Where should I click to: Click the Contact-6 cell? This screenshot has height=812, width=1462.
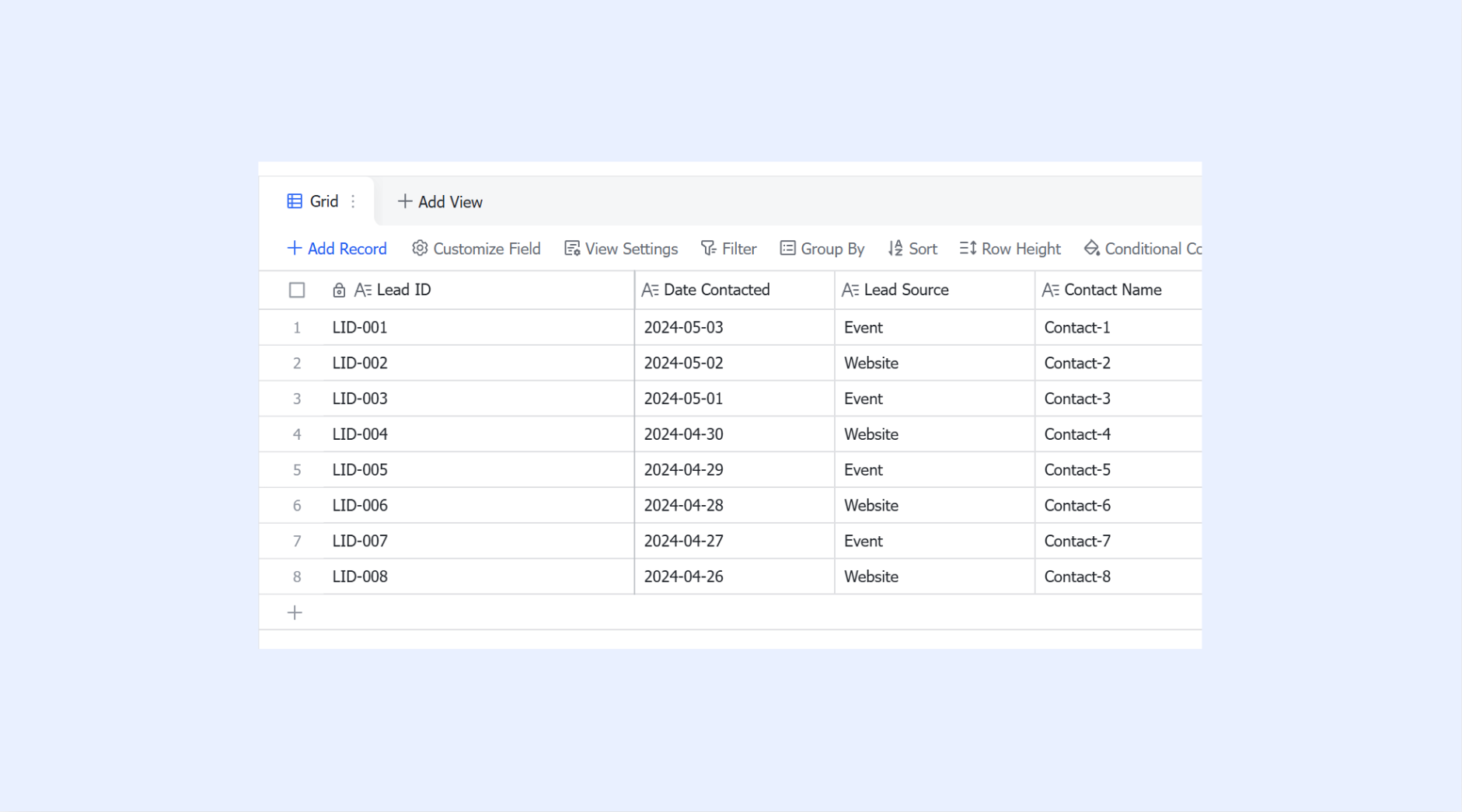tap(1118, 506)
